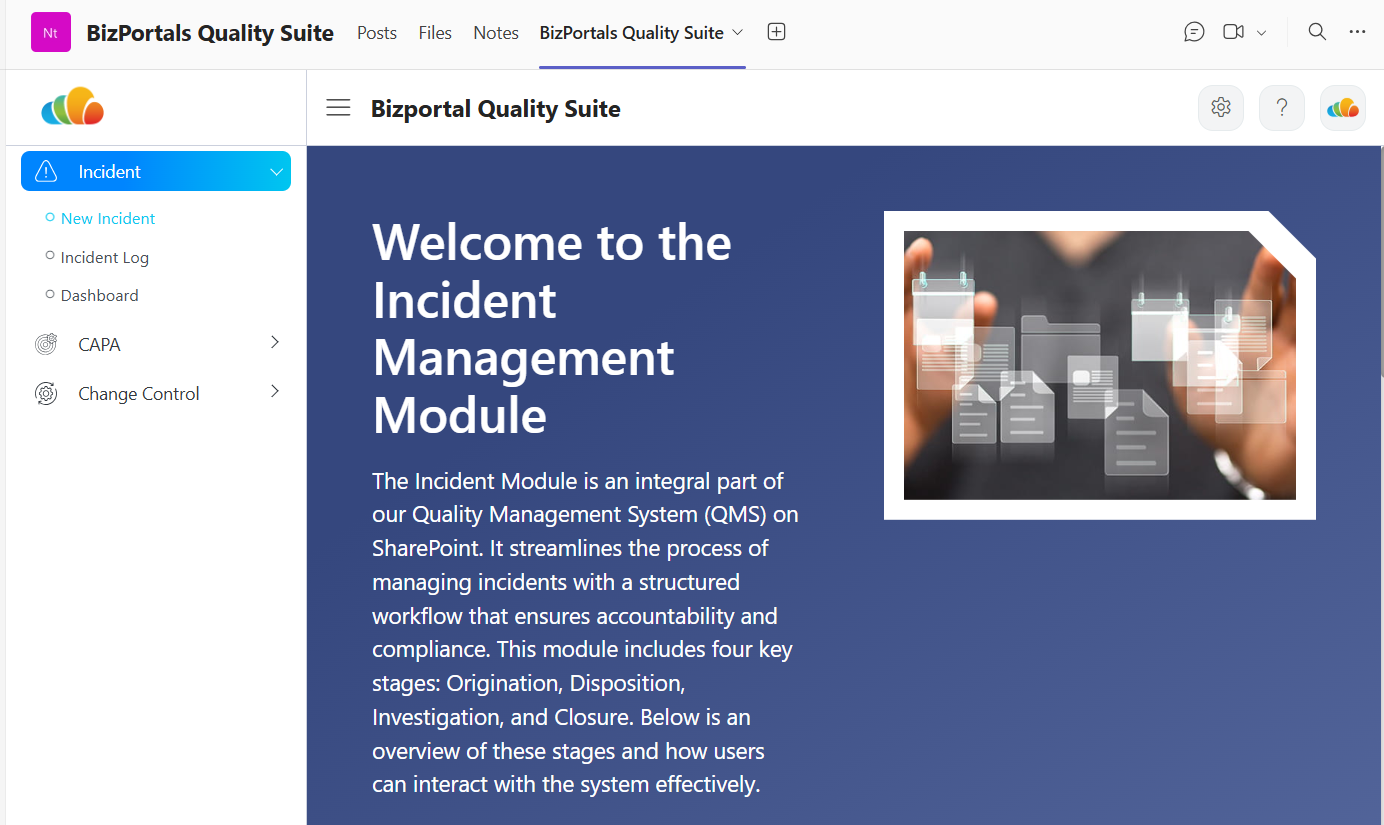
Task: Open the Incident Log link
Action: 104,257
